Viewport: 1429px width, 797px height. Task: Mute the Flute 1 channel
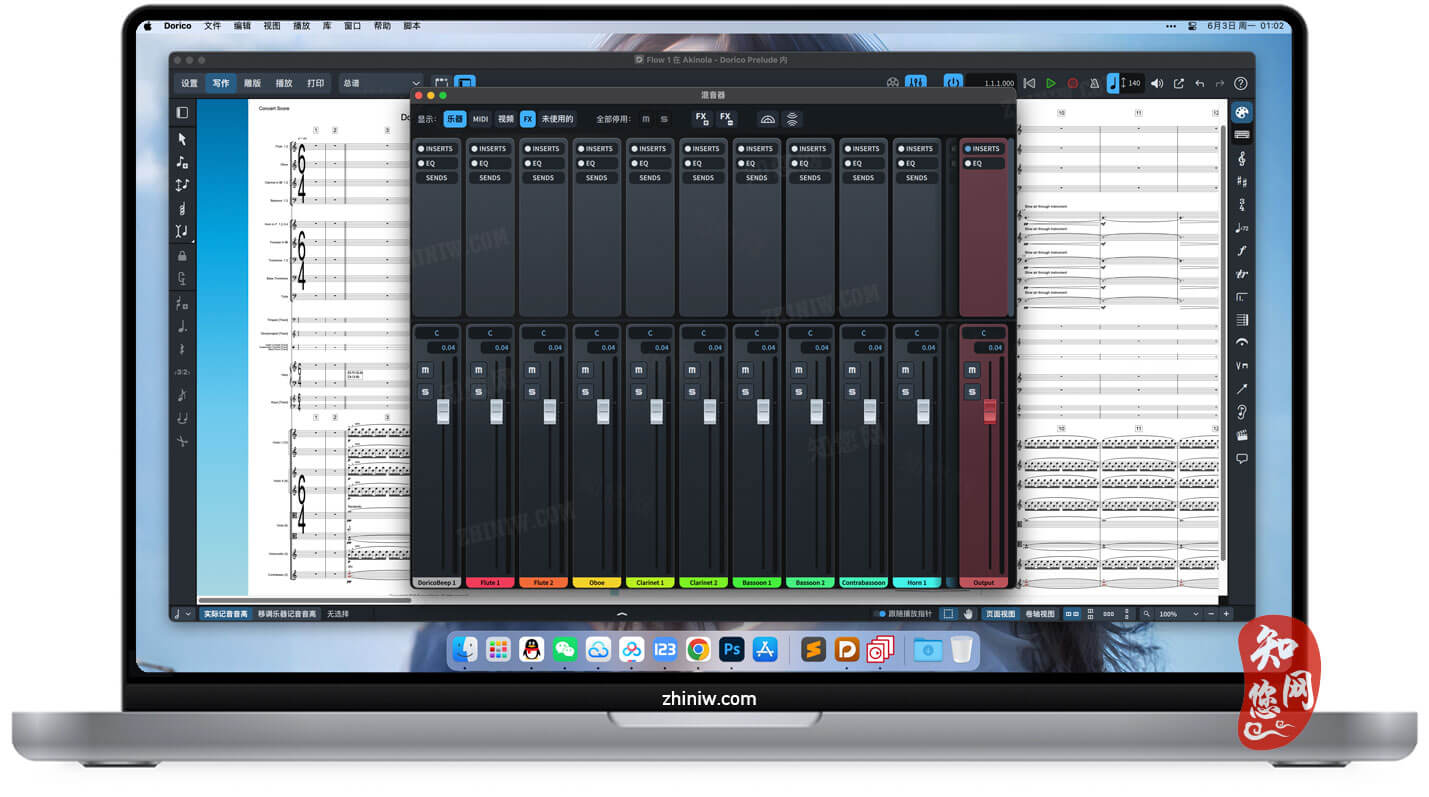[478, 370]
